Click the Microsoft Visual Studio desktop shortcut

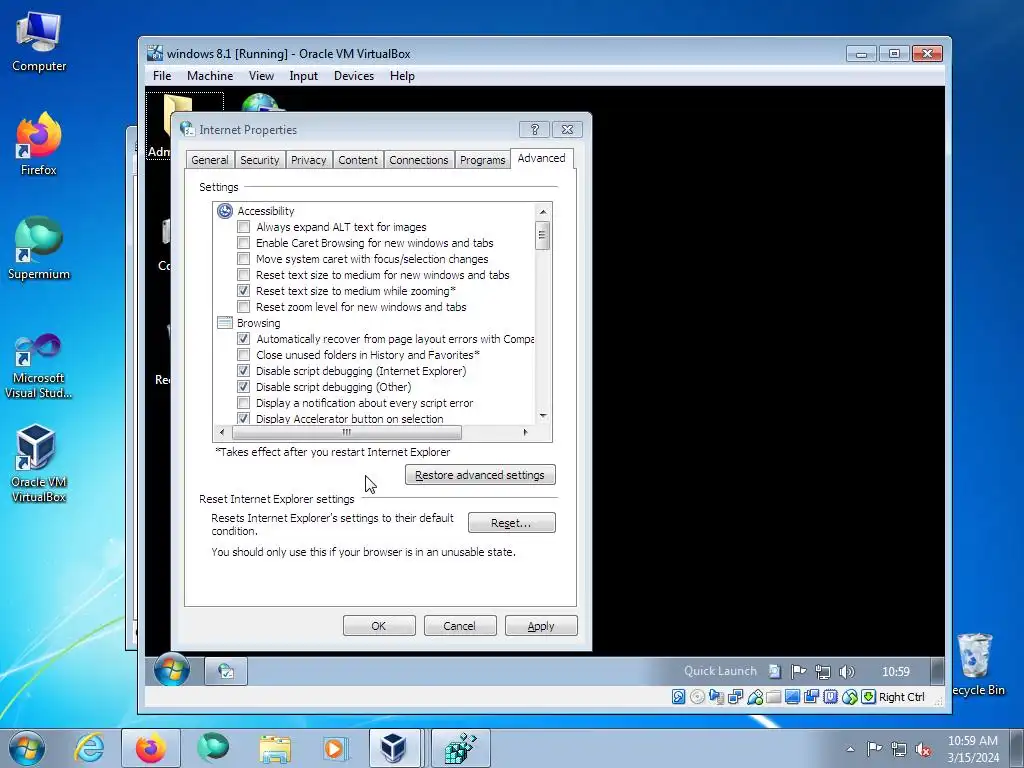click(39, 366)
